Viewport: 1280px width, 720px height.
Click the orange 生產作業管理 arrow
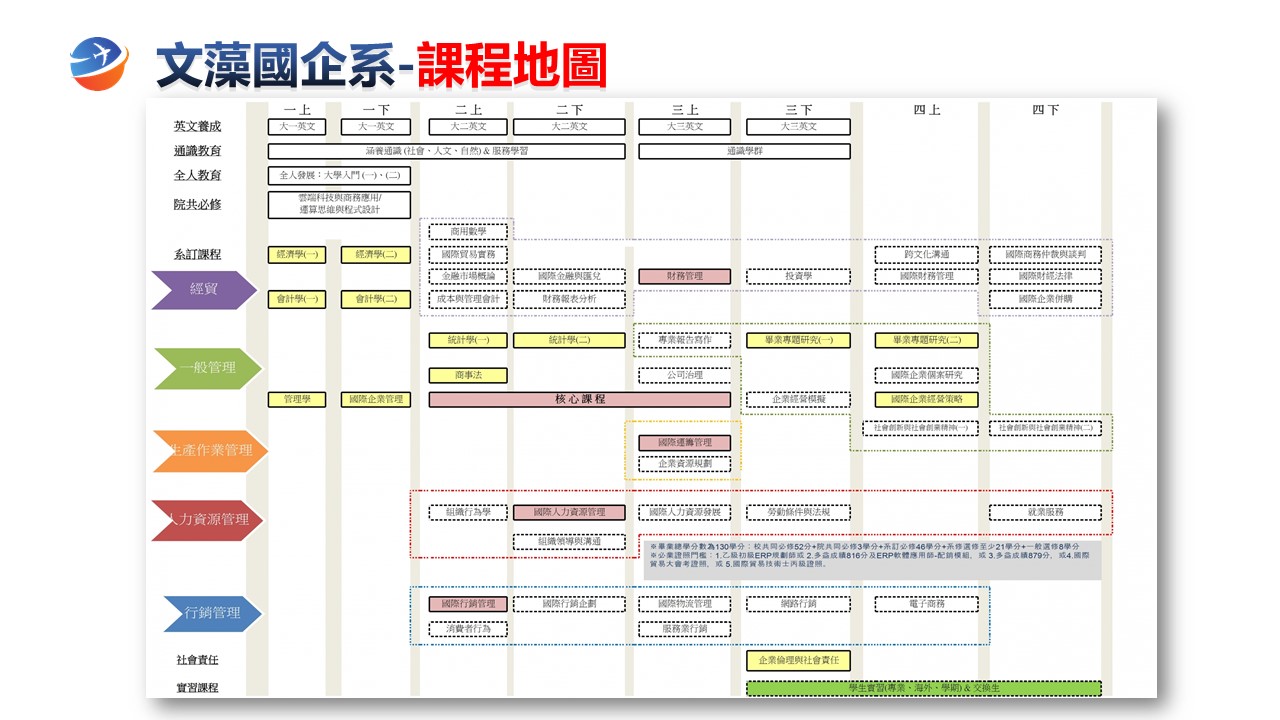pos(209,450)
